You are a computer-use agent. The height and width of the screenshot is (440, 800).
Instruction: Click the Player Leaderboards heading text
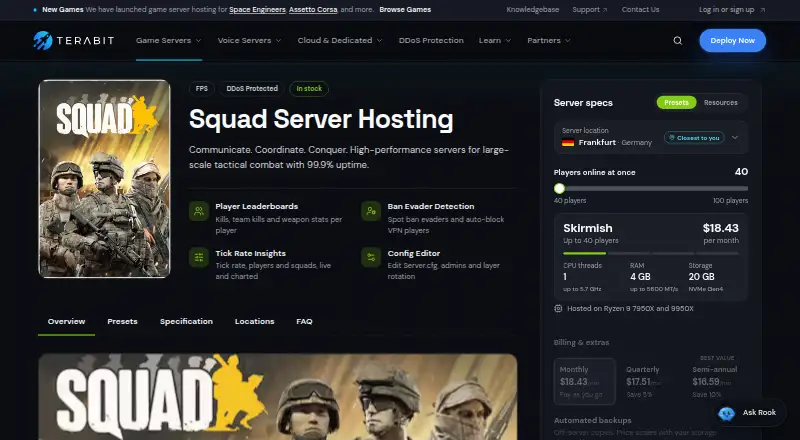point(257,206)
